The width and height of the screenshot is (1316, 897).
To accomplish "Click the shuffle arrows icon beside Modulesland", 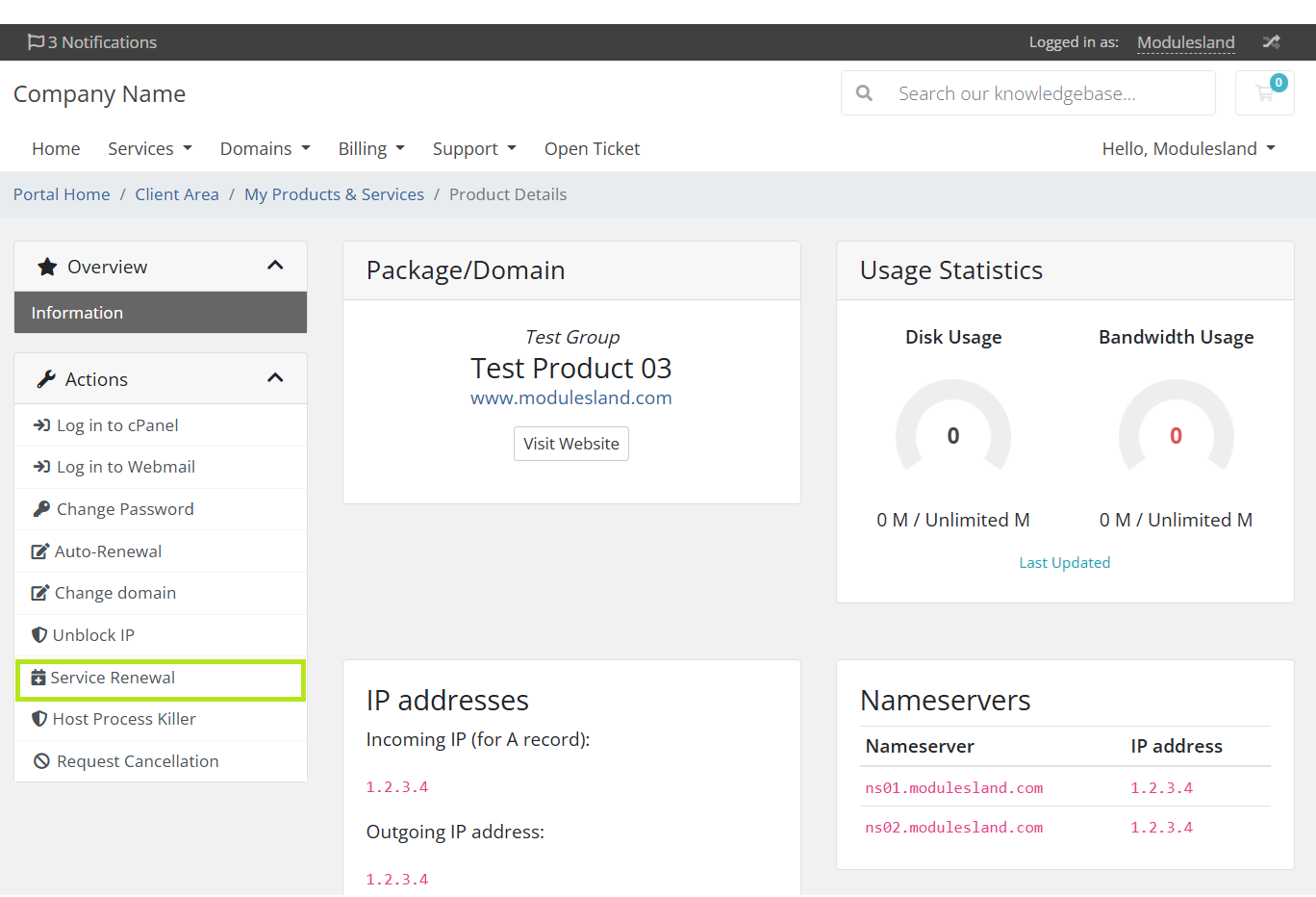I will [x=1272, y=42].
